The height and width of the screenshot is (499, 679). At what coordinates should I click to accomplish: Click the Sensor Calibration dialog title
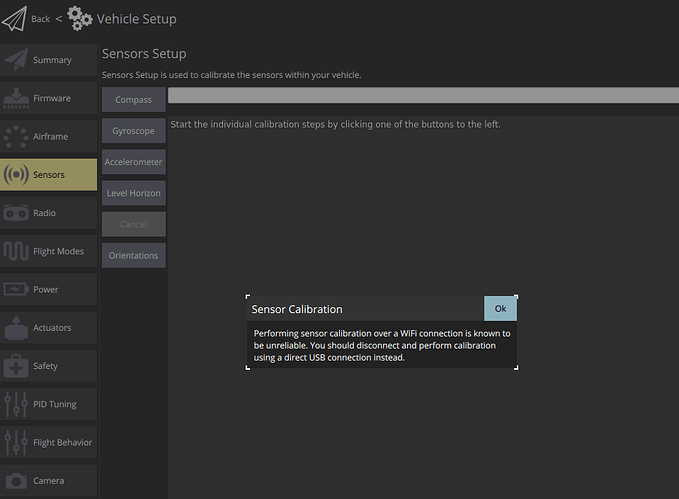coord(297,309)
